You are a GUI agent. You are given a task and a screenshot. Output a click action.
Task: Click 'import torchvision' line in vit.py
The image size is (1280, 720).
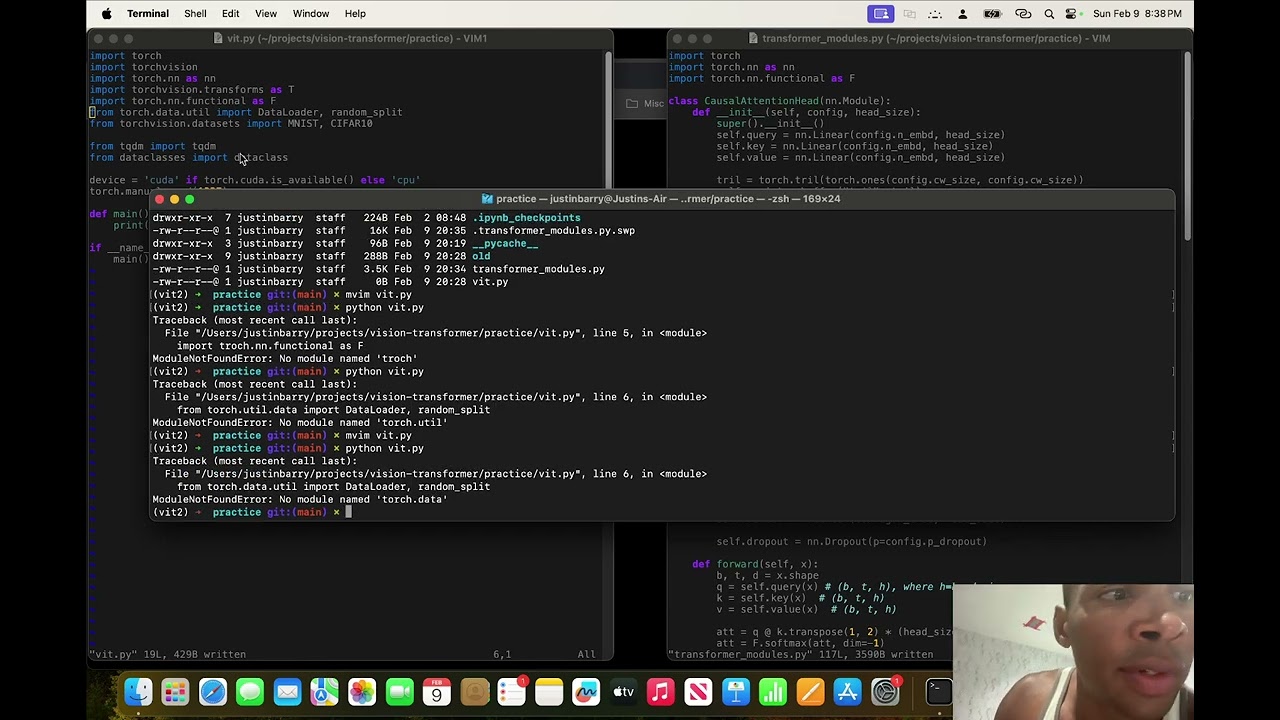143,67
